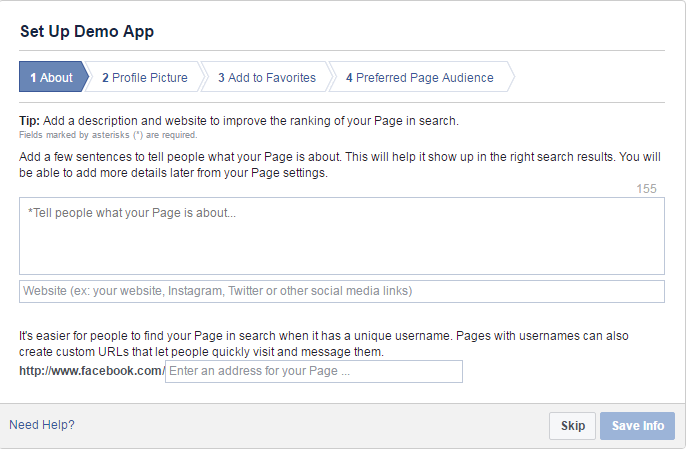Focus the Page description text area

[x=342, y=236]
